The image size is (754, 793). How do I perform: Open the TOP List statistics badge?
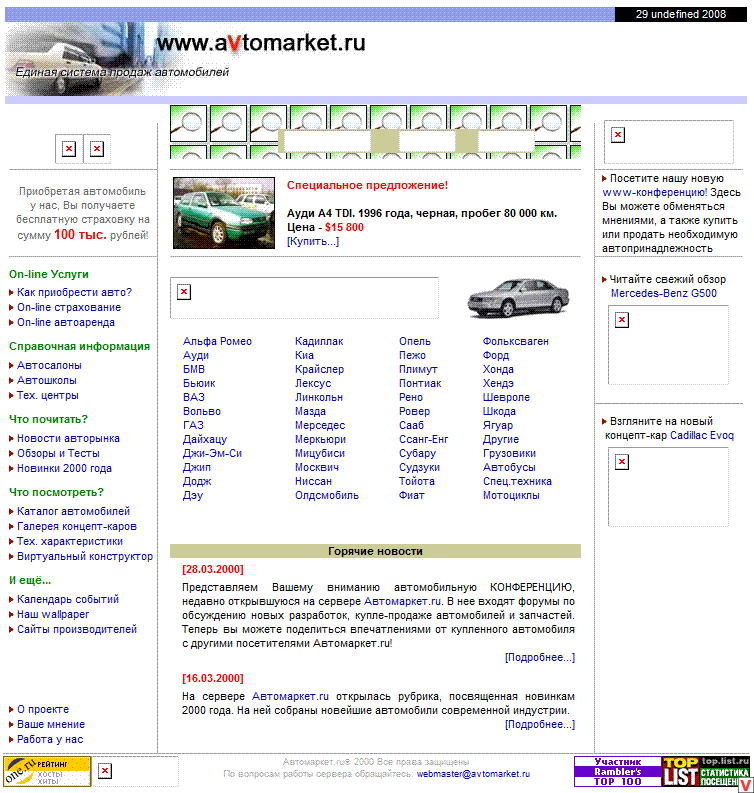click(x=706, y=771)
